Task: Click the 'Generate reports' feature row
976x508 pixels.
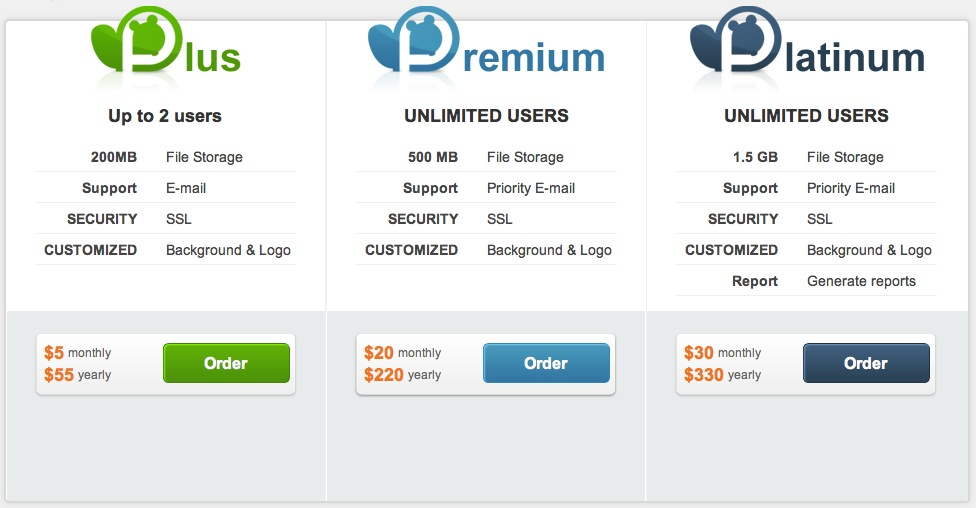Action: pos(806,281)
